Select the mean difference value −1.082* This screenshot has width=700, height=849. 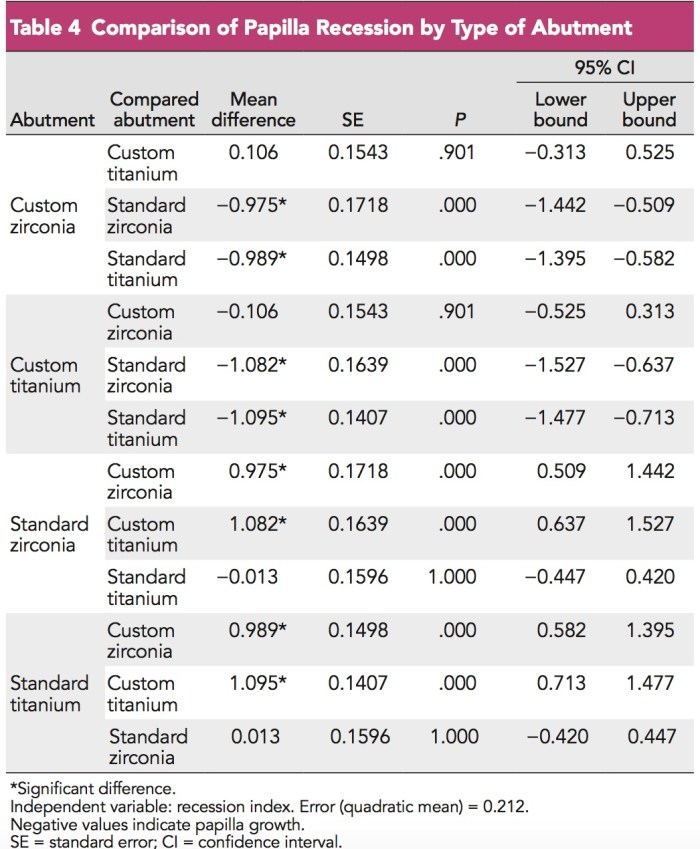click(x=252, y=365)
